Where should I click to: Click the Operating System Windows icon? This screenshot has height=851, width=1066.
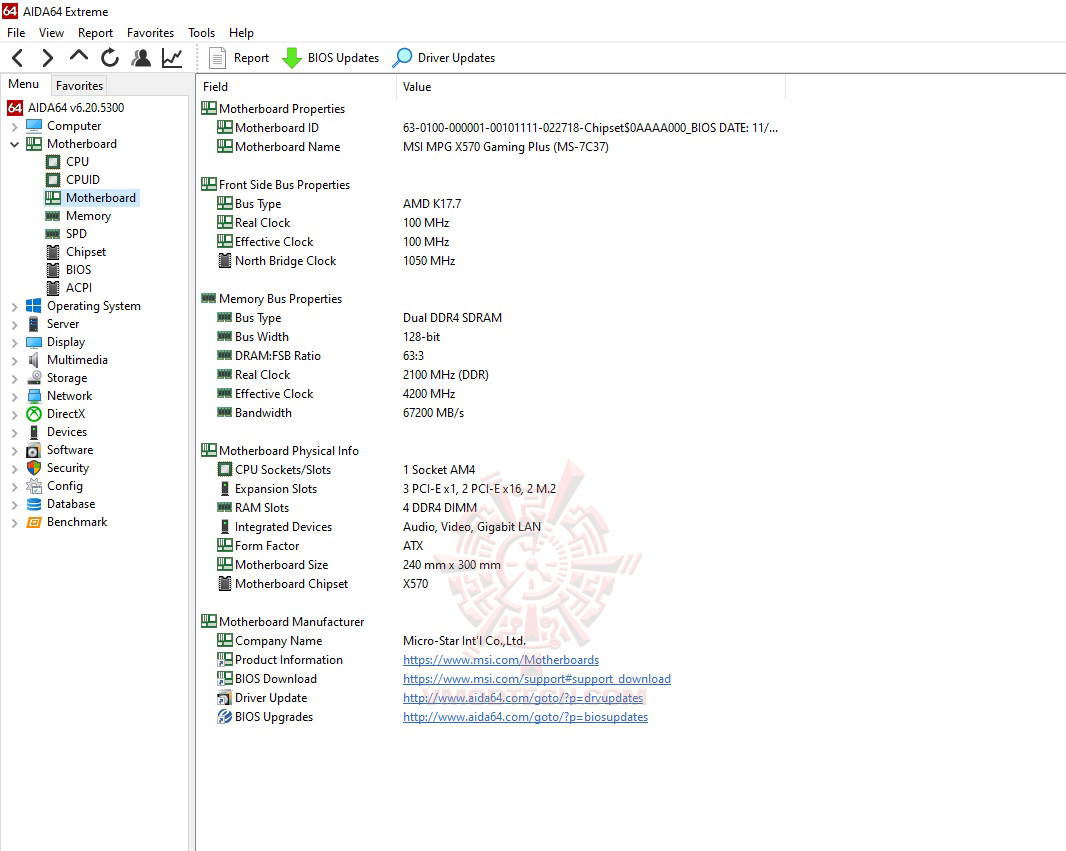pyautogui.click(x=34, y=306)
